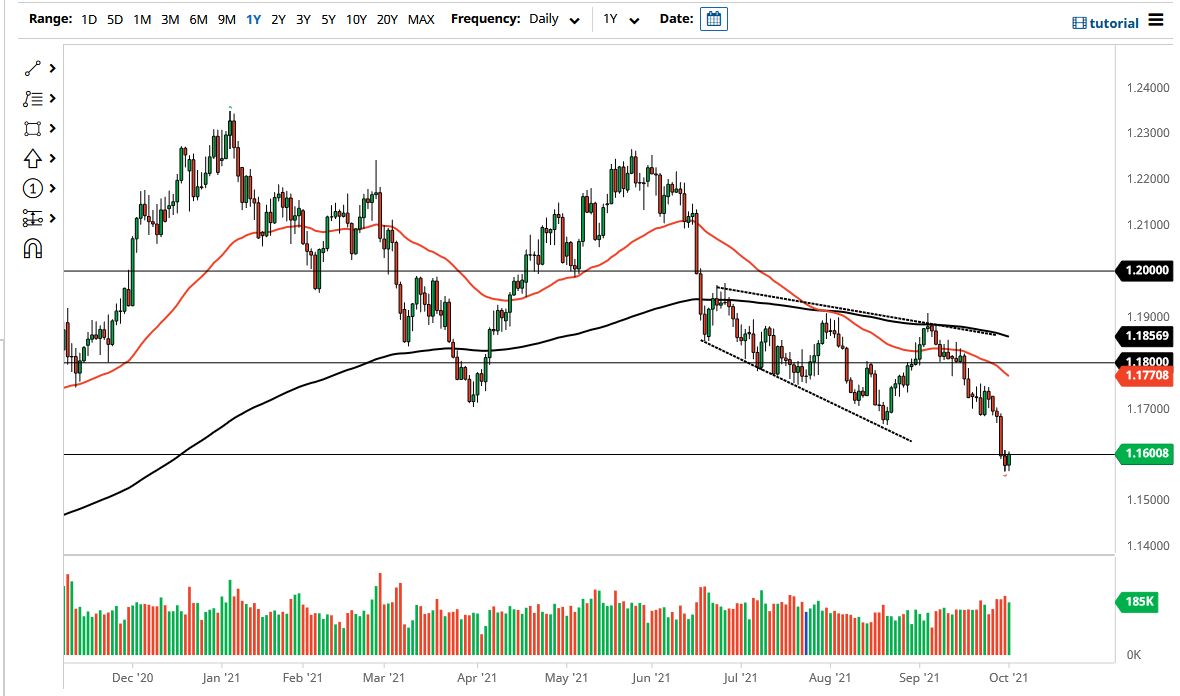Set range to 2Y

(278, 20)
